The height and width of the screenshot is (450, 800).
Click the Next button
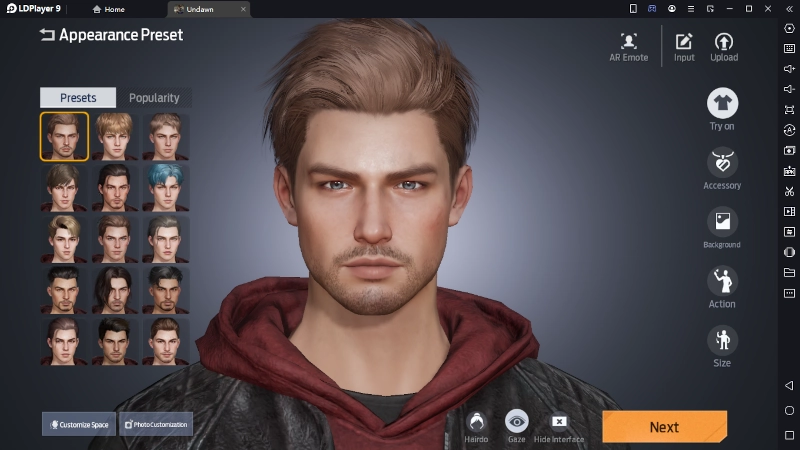(x=664, y=427)
